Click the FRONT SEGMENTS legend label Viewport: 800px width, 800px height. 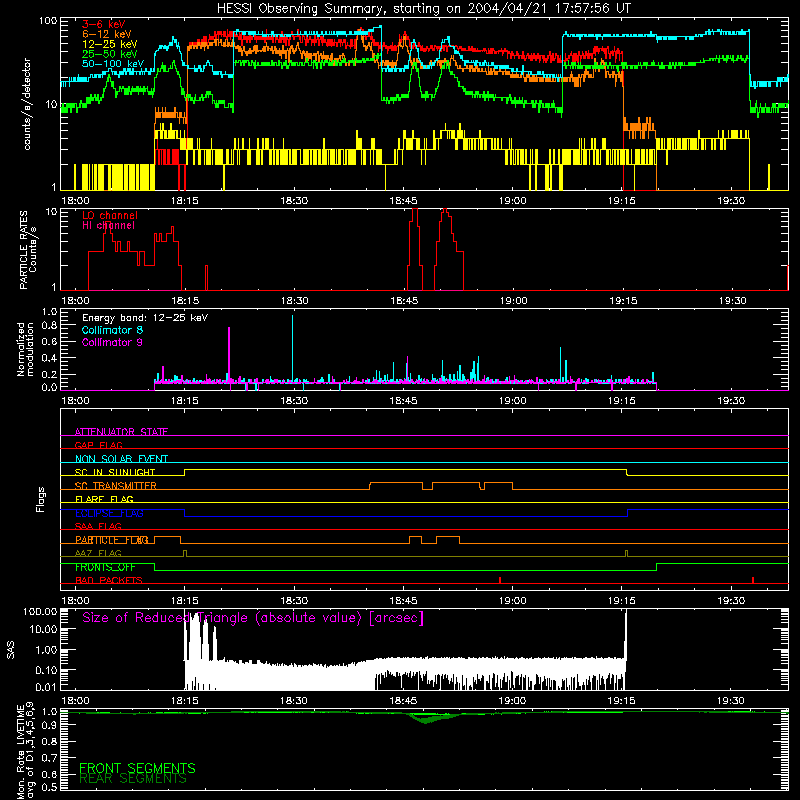137,768
